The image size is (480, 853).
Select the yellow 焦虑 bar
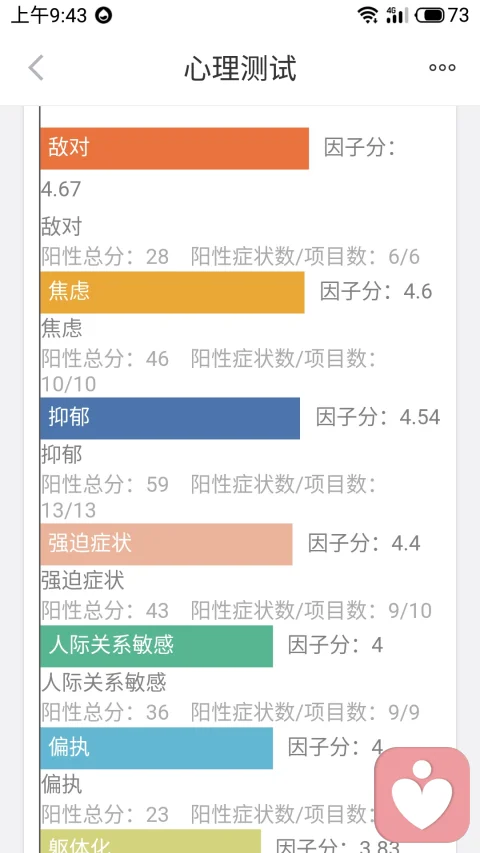(x=172, y=293)
